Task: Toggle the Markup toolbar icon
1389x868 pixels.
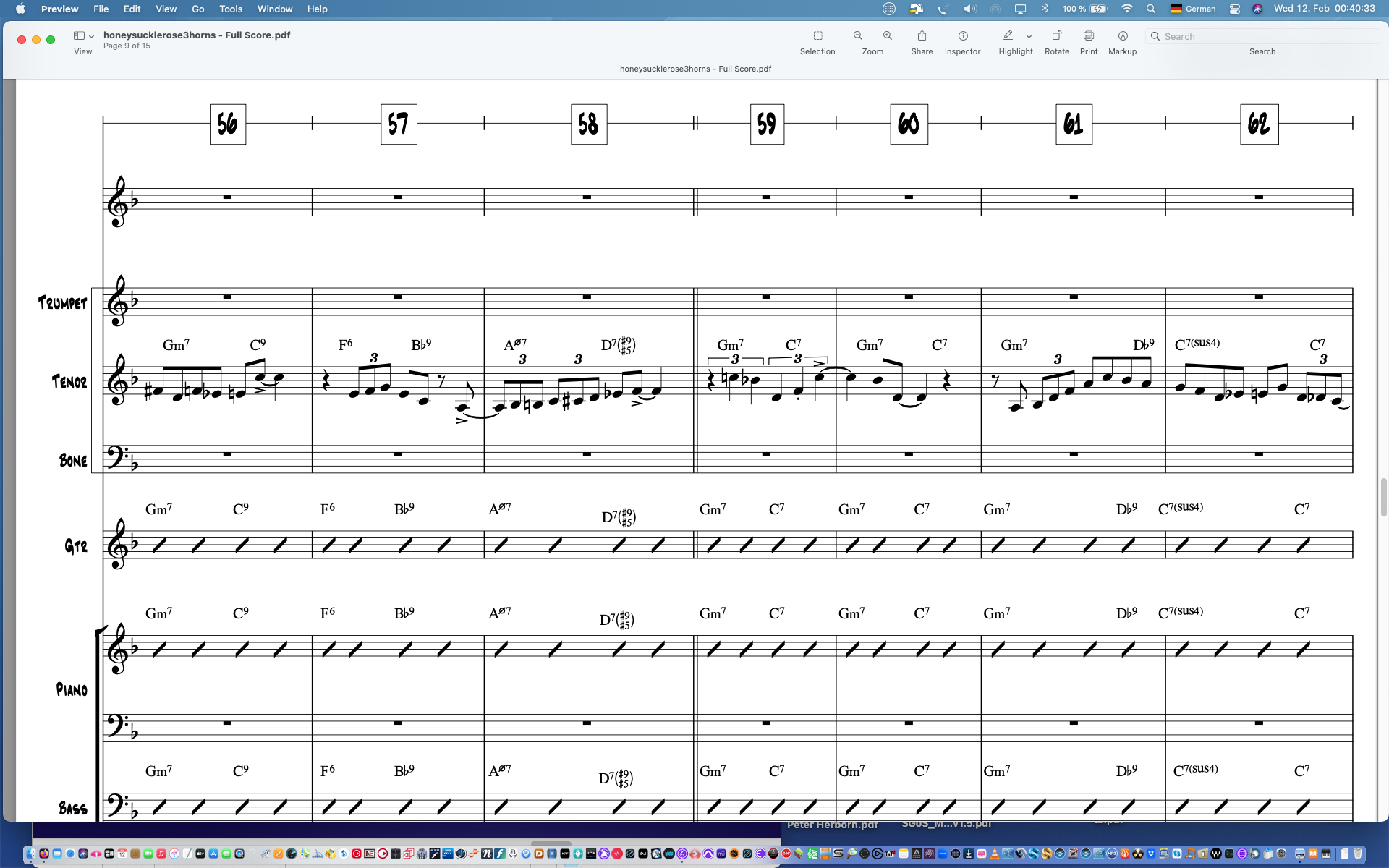Action: [x=1122, y=36]
